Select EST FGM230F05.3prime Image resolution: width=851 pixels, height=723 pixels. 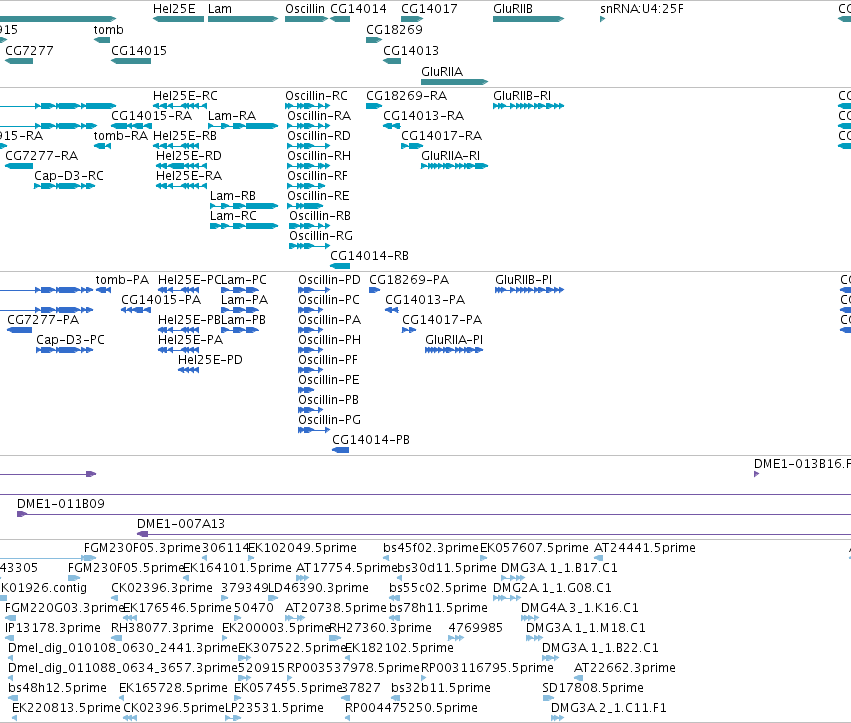(90, 558)
